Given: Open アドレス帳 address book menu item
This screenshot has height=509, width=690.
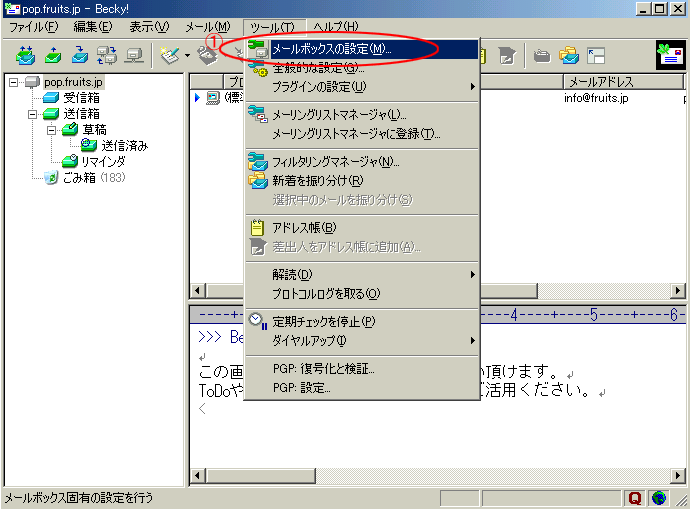Looking at the screenshot, I should tap(303, 227).
